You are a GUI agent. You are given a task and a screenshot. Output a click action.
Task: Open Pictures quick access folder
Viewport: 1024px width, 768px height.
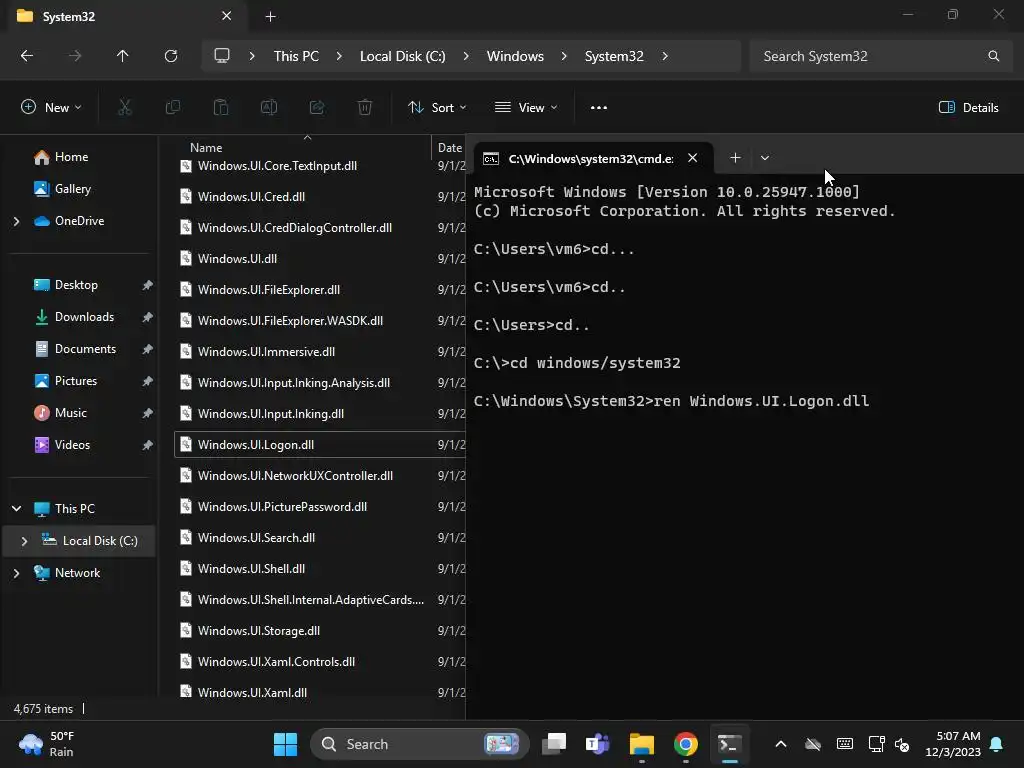[76, 381]
